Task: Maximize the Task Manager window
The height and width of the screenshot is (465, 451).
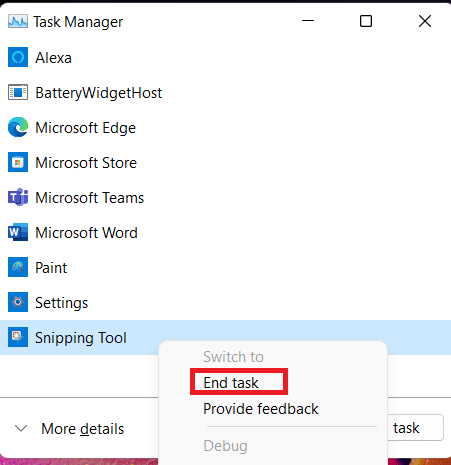Action: click(x=366, y=21)
